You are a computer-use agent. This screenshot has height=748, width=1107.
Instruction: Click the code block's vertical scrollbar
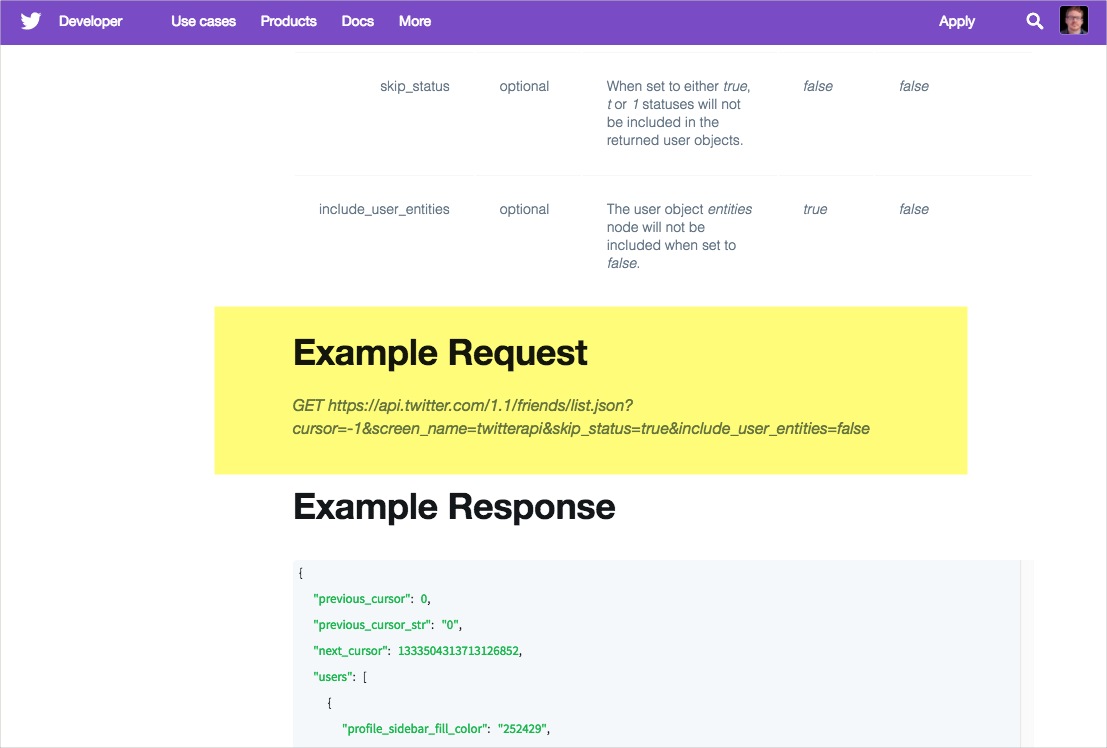point(1026,650)
